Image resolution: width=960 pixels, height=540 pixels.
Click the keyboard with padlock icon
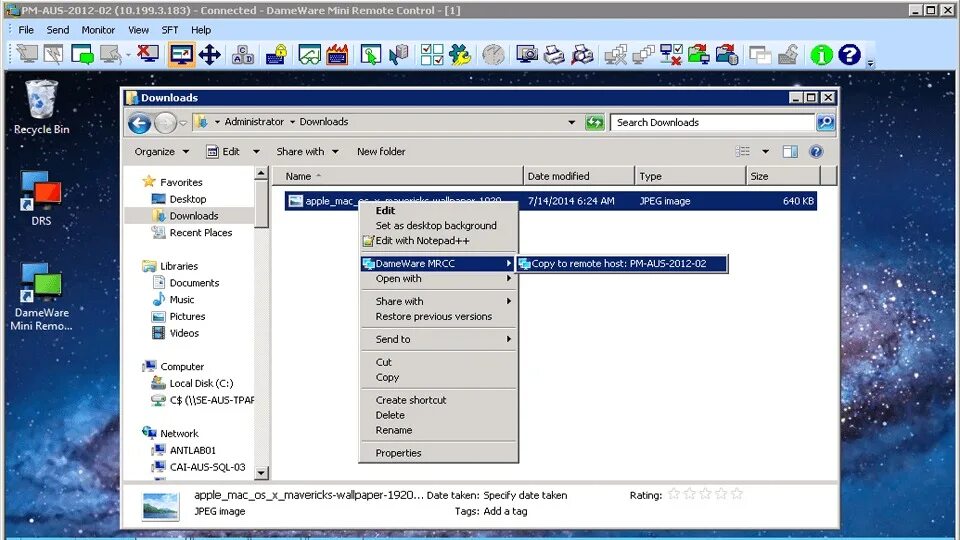click(x=277, y=55)
